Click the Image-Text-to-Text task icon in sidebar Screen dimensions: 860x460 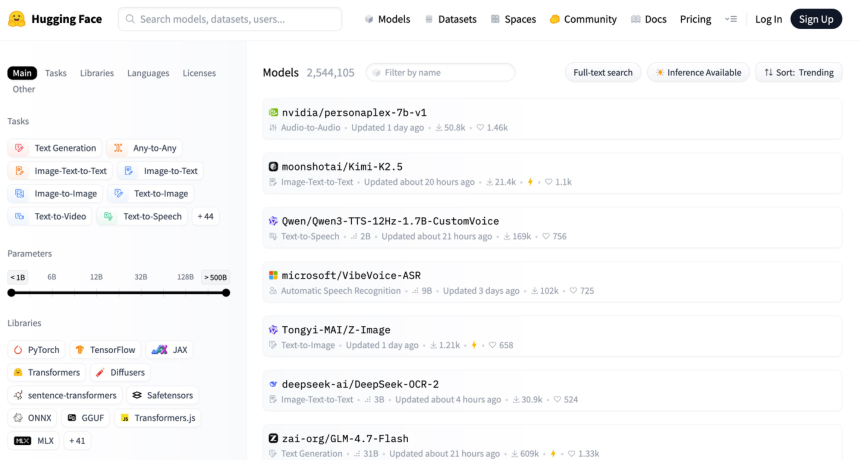(19, 171)
